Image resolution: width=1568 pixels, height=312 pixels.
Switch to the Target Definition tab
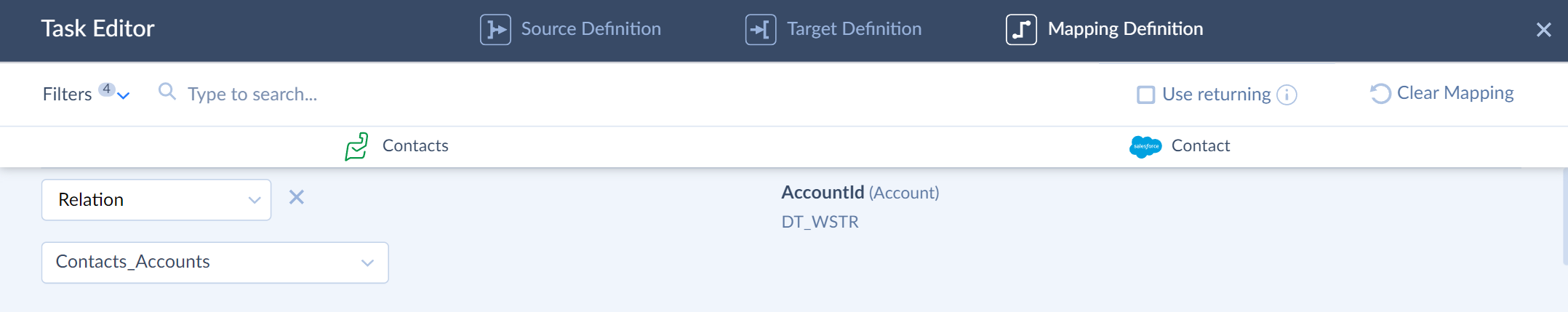tap(834, 30)
